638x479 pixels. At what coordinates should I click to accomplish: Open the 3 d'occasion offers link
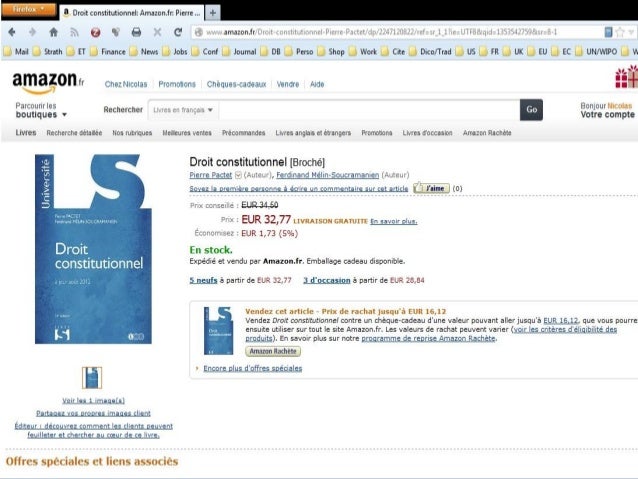tap(327, 280)
